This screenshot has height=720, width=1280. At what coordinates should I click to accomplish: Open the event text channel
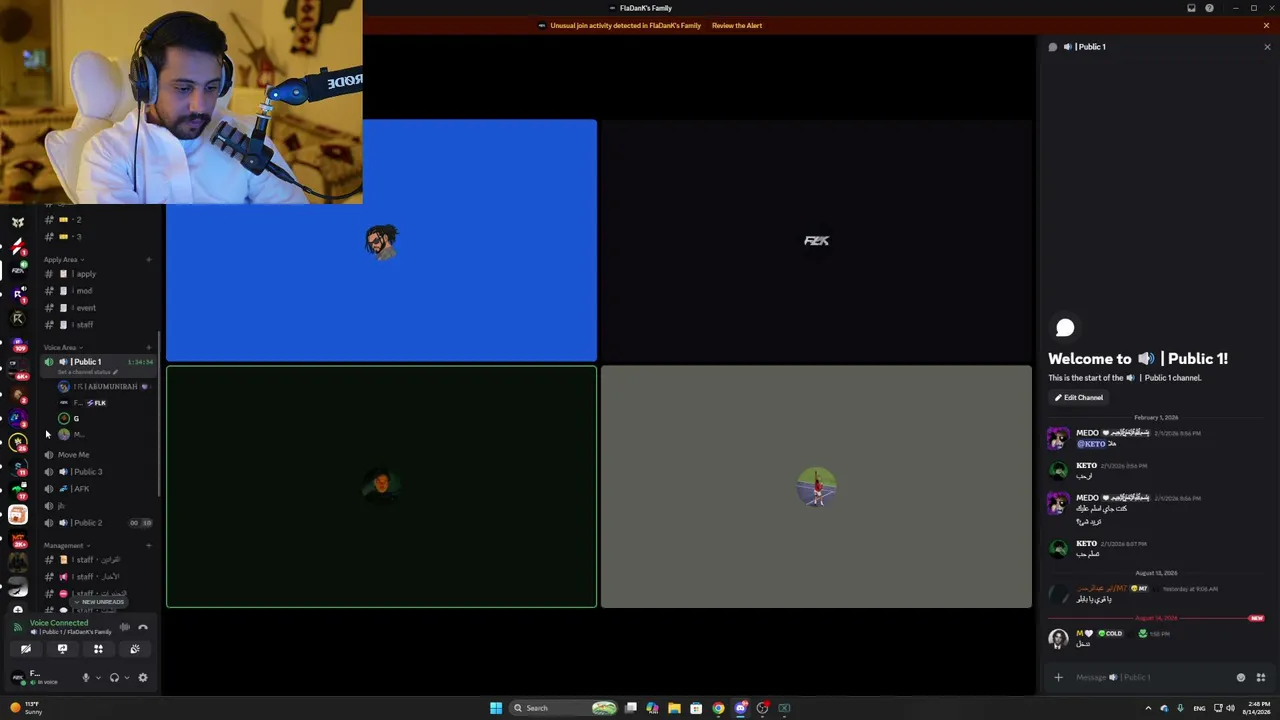click(98, 307)
